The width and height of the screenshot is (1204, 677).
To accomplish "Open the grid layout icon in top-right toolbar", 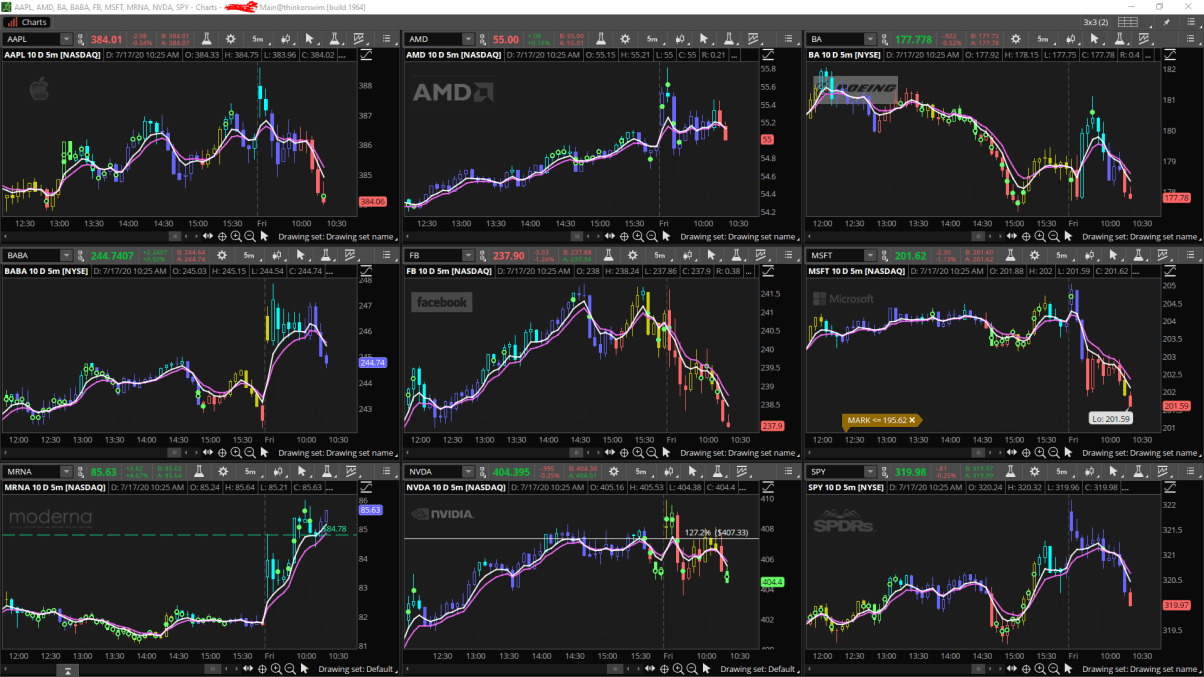I will click(1128, 21).
